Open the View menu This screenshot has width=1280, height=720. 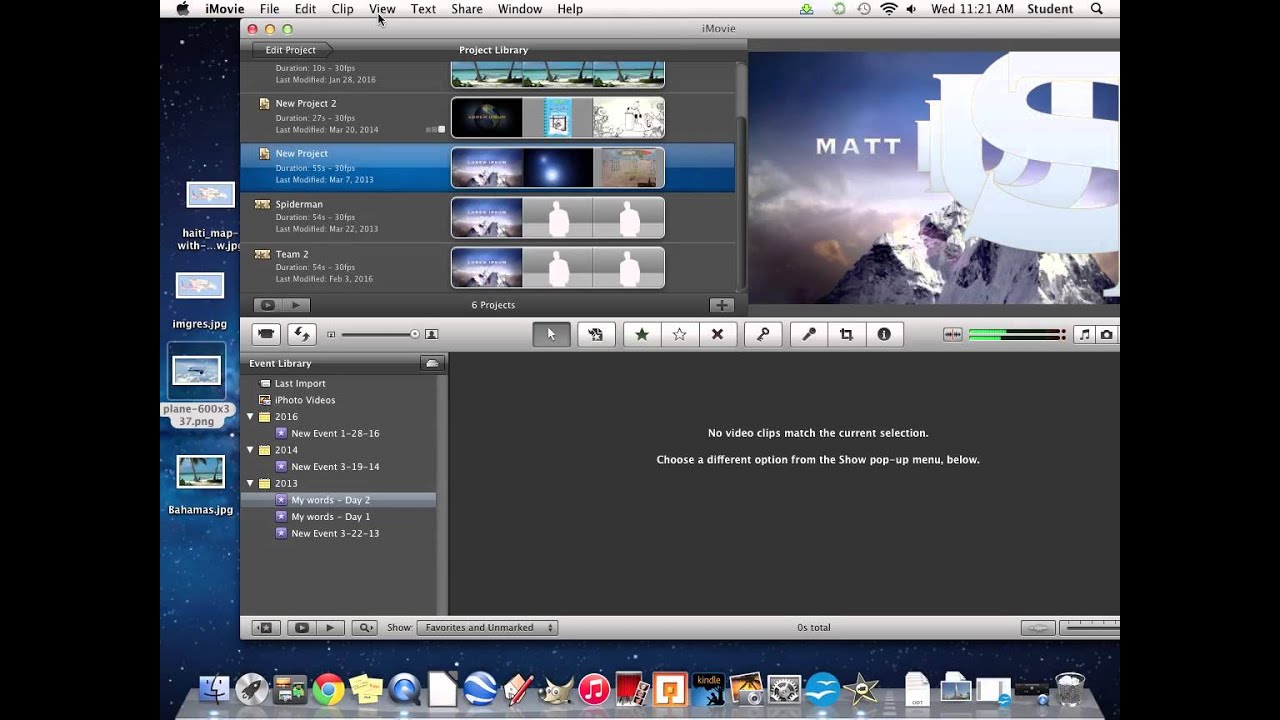pos(382,9)
